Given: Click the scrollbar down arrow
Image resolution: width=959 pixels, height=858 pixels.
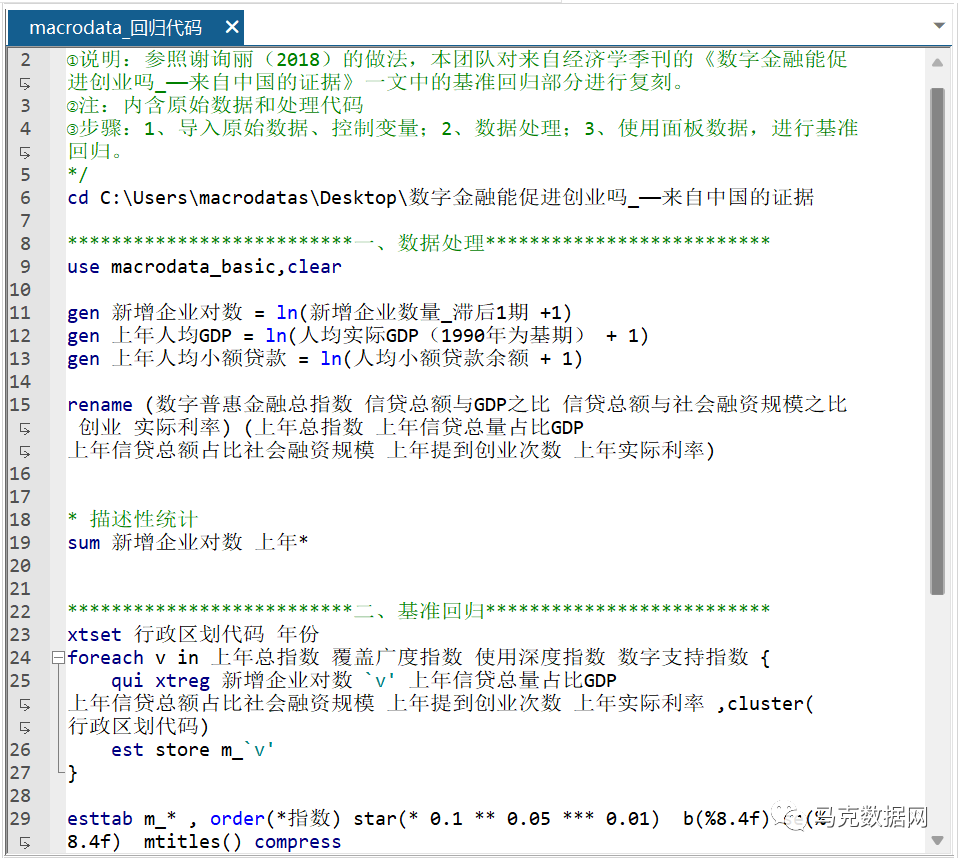Looking at the screenshot, I should 937,840.
